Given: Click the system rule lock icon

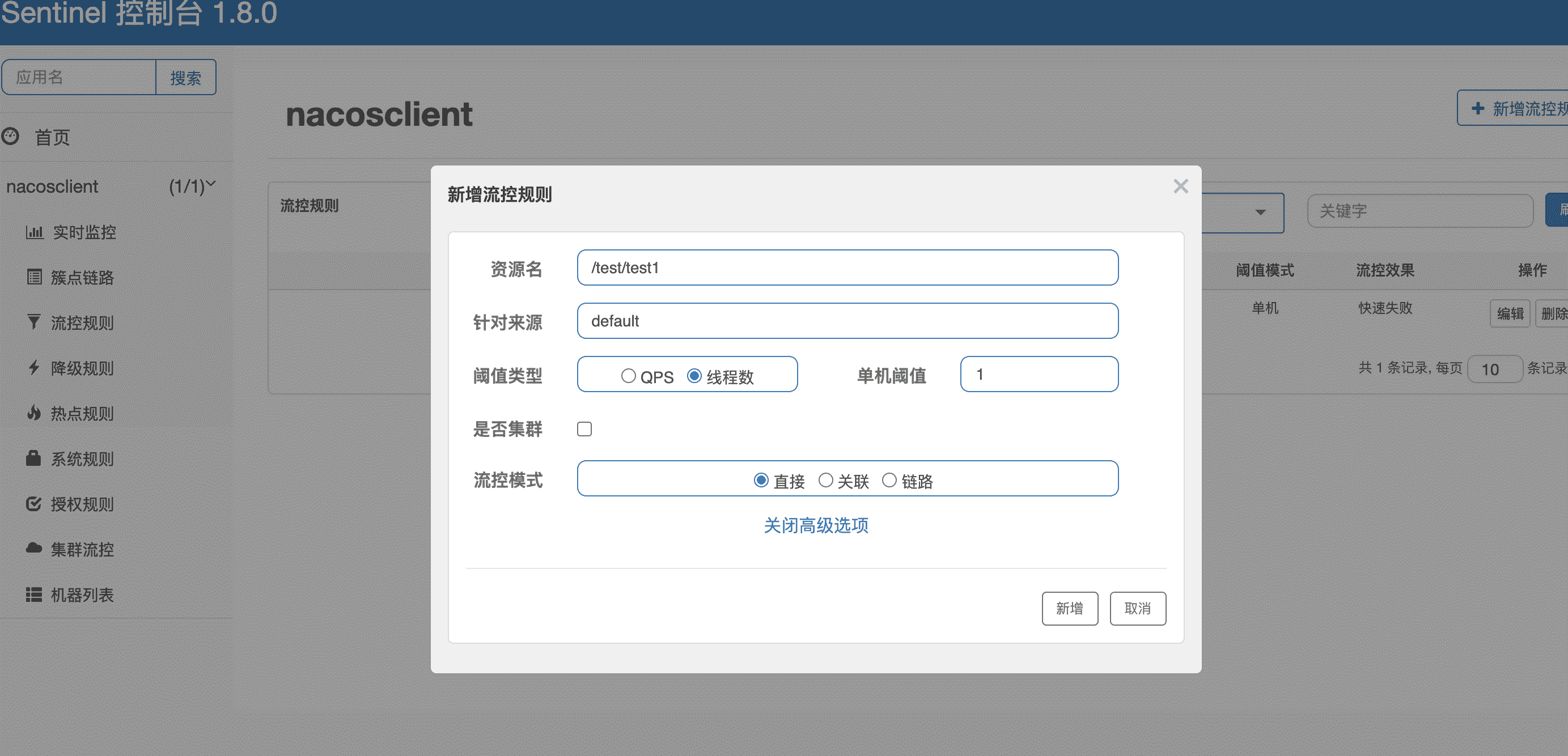Looking at the screenshot, I should [x=34, y=458].
